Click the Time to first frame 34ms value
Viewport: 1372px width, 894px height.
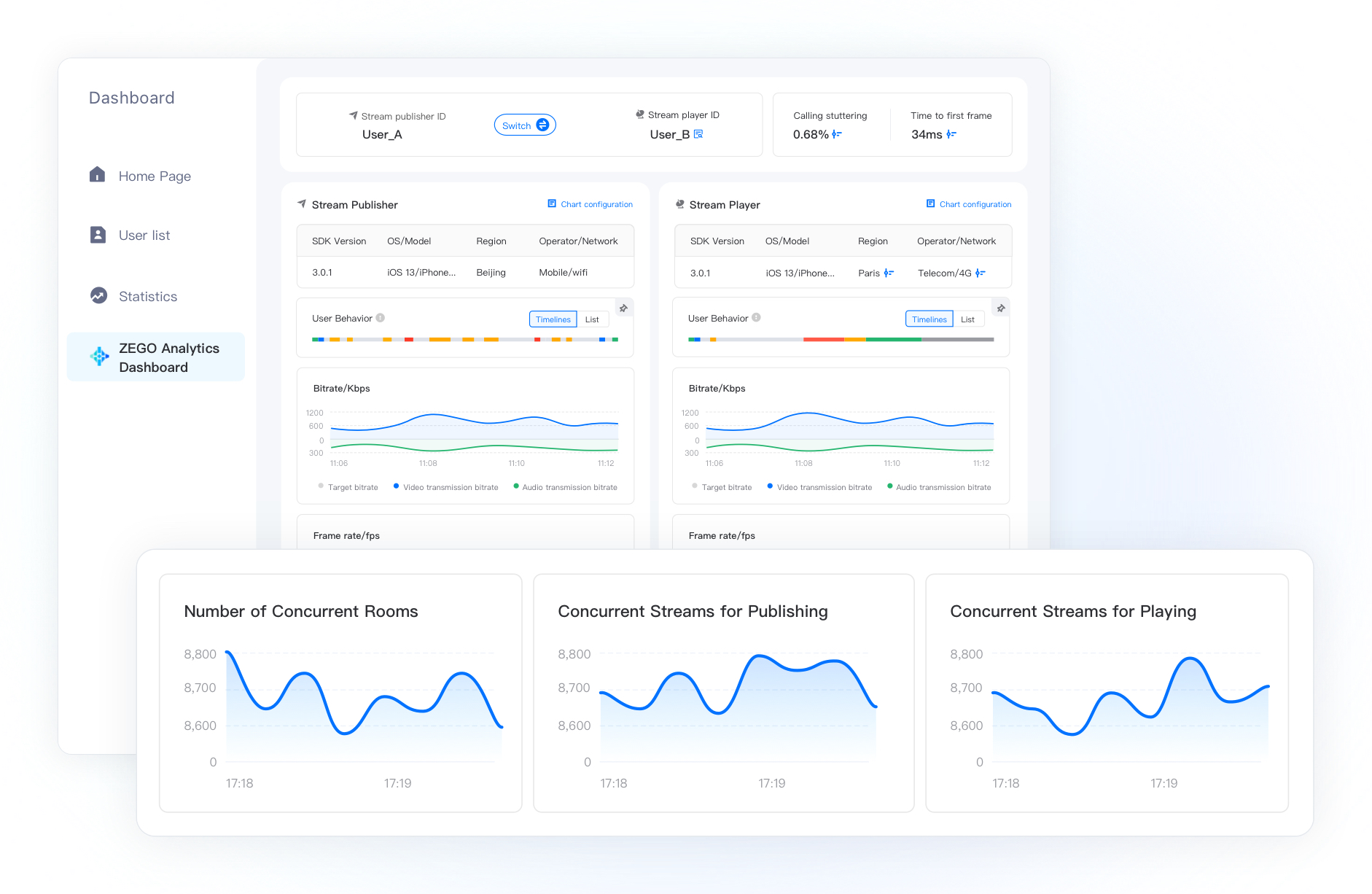coord(927,134)
